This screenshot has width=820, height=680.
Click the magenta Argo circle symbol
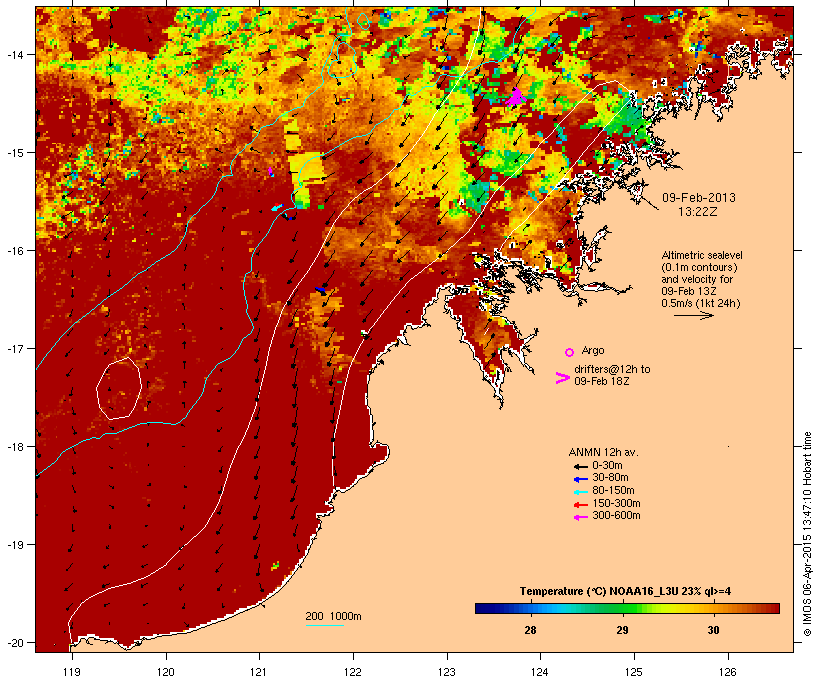pyautogui.click(x=570, y=352)
